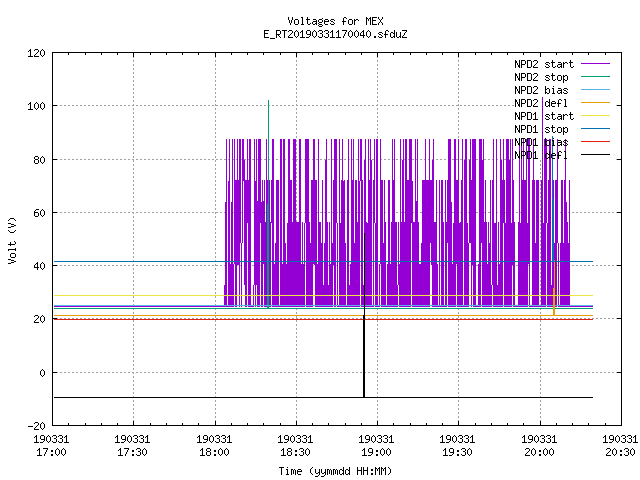The width and height of the screenshot is (640, 480).
Task: Click the 190331 19:00 time tick label
Action: (x=376, y=446)
